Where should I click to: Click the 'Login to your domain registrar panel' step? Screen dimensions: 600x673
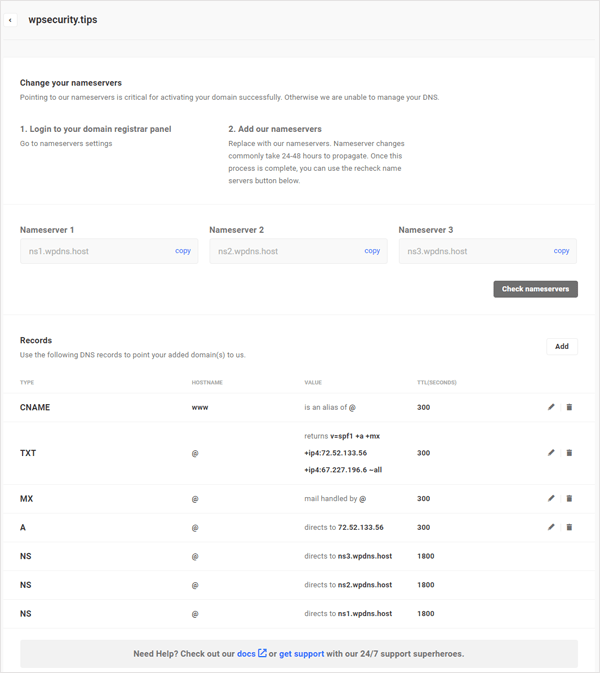(x=95, y=129)
